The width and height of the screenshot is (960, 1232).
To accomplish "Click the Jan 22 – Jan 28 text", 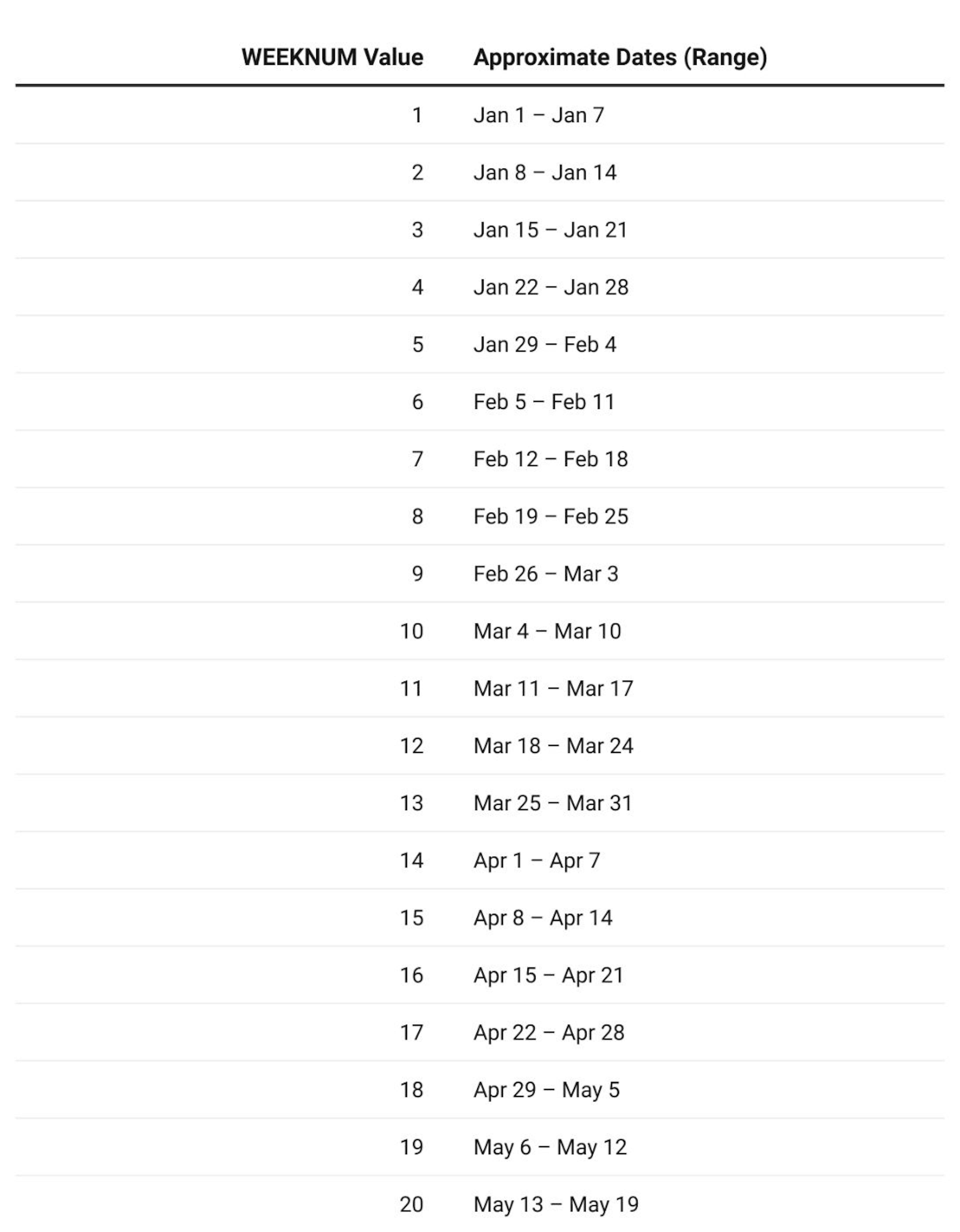I will coord(550,287).
